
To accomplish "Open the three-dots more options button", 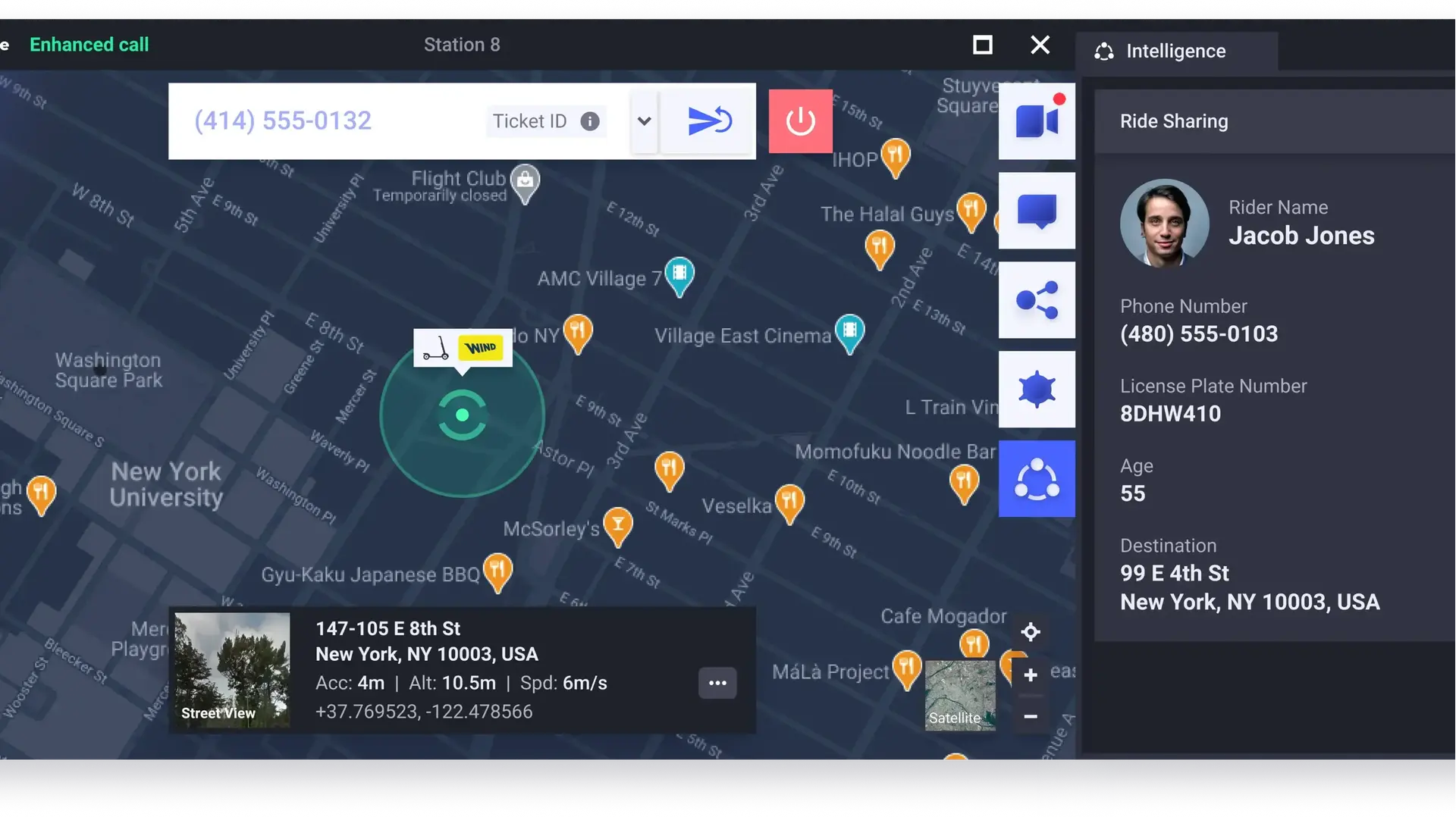I will (x=717, y=683).
